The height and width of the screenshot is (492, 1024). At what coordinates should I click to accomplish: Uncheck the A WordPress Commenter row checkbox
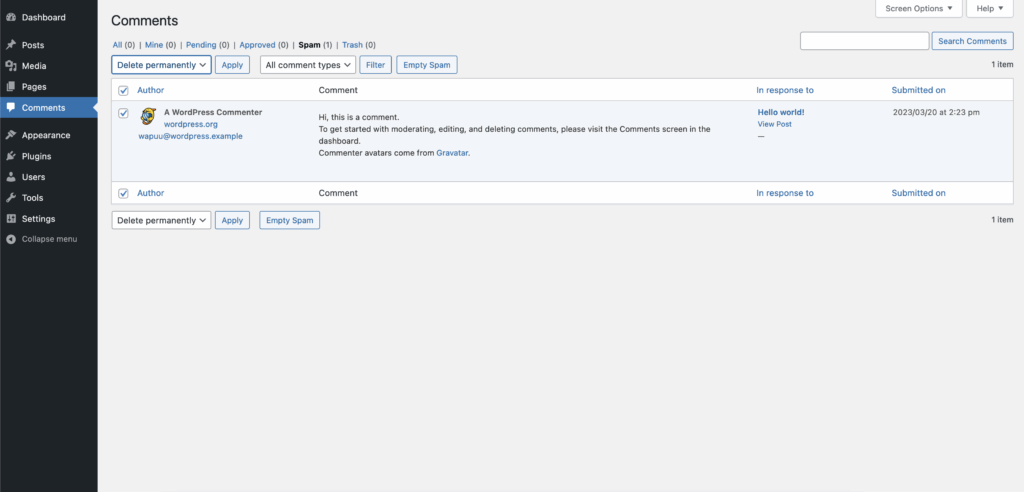pos(123,113)
